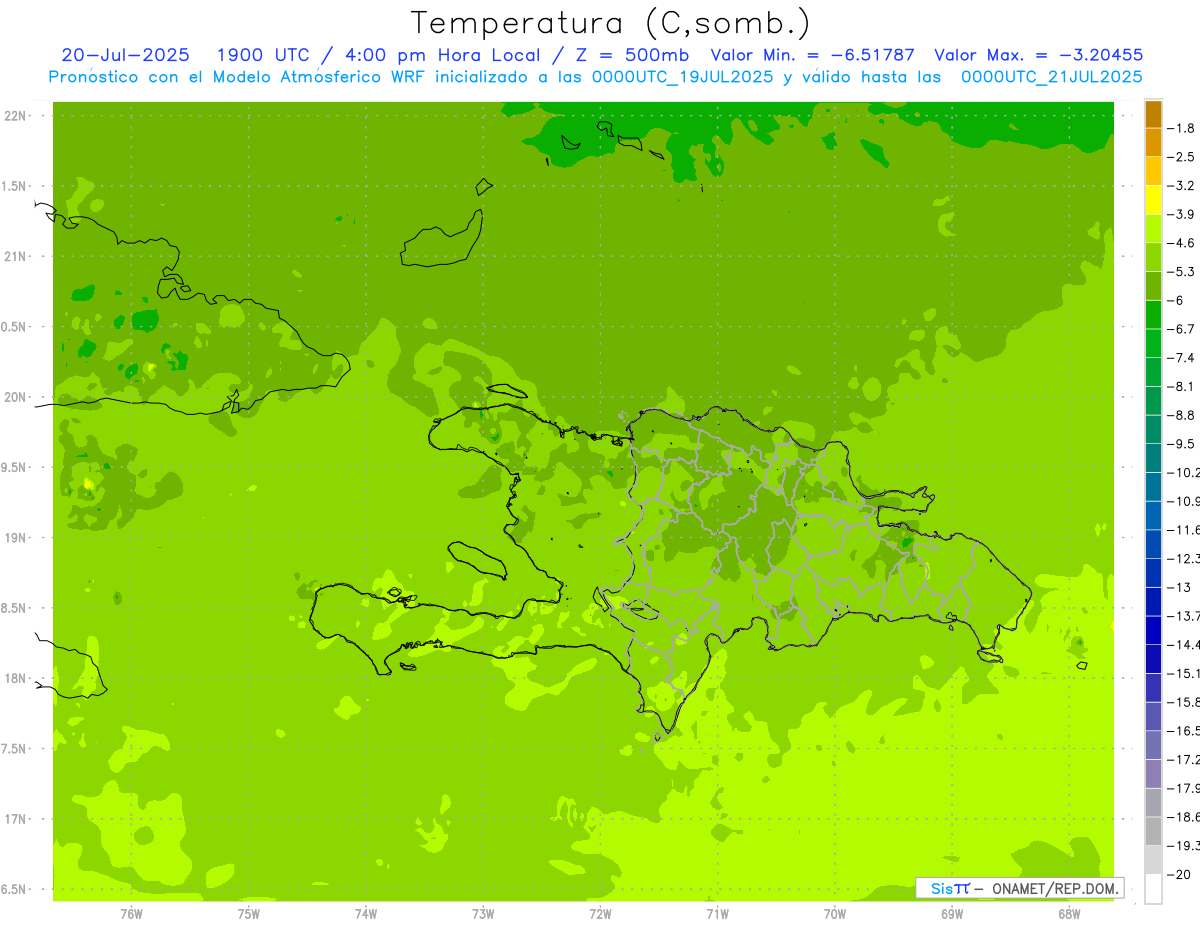The width and height of the screenshot is (1200, 927).
Task: Click the -6.7 value on color scale
Action: (x=1181, y=329)
